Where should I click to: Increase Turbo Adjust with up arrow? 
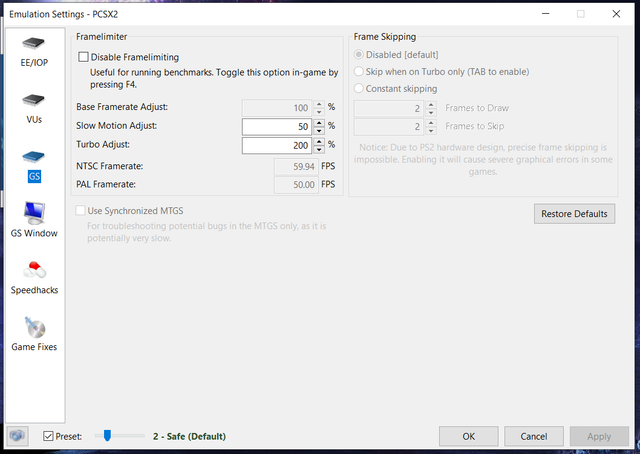point(319,142)
